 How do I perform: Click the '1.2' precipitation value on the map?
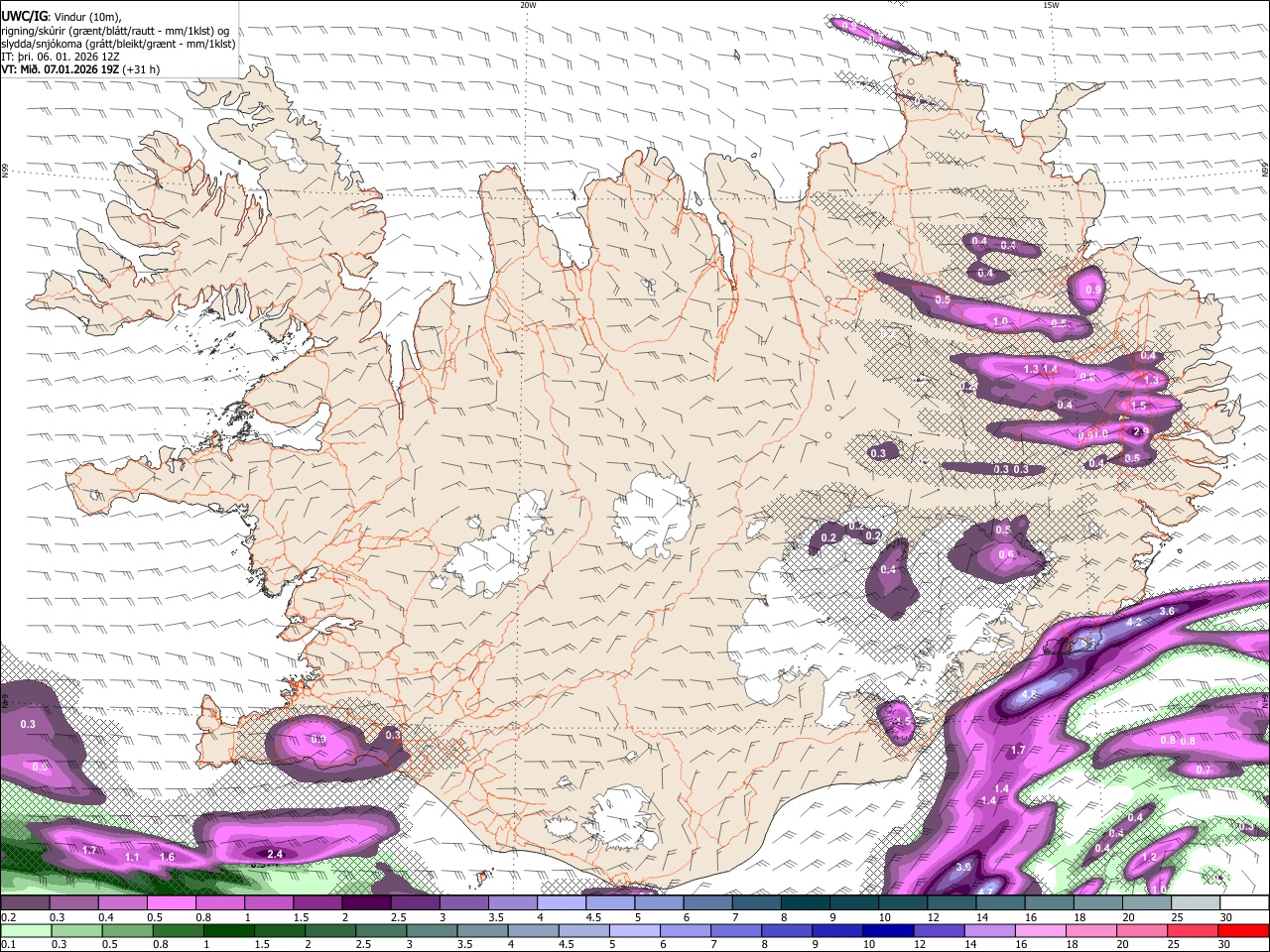pos(1150,857)
